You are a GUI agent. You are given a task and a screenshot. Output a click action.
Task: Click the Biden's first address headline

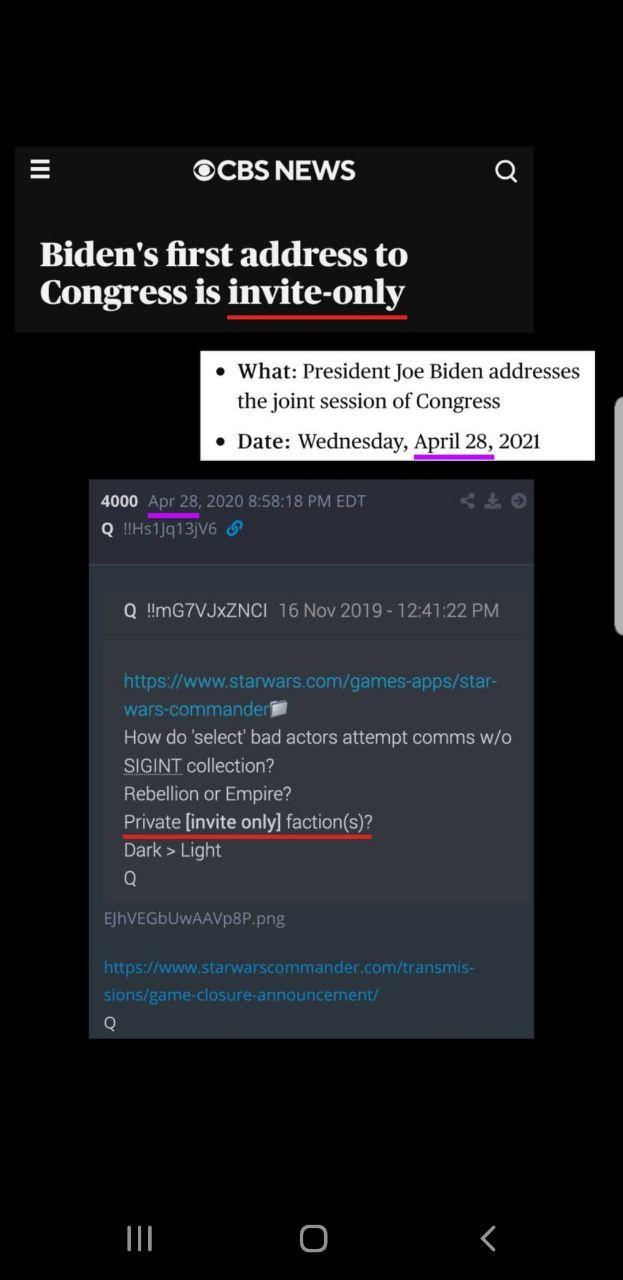[224, 273]
